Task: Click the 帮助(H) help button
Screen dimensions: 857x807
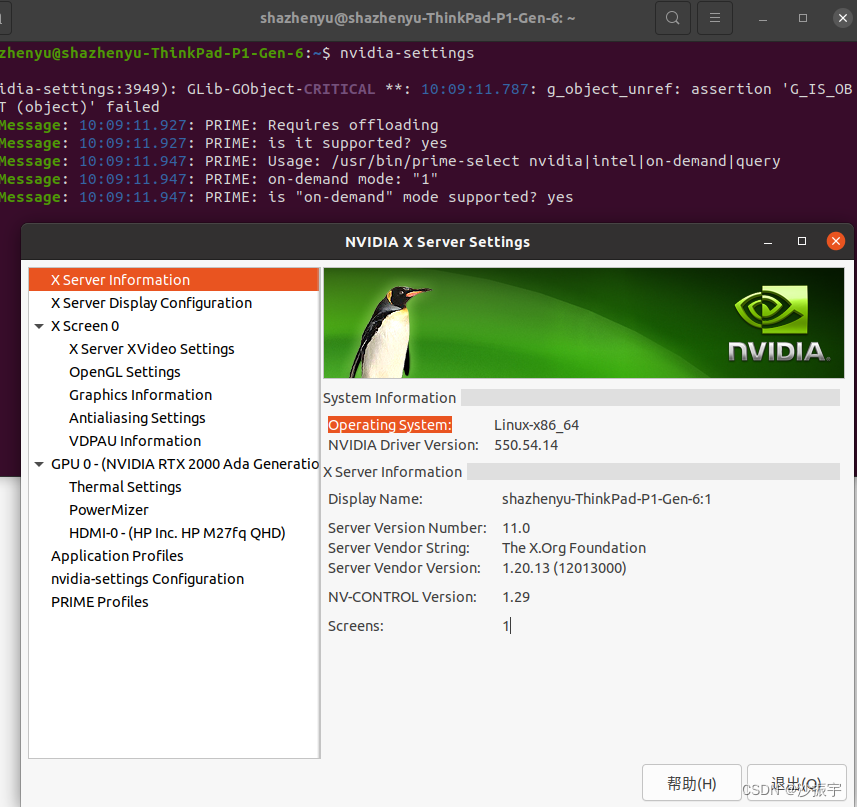Action: (691, 784)
